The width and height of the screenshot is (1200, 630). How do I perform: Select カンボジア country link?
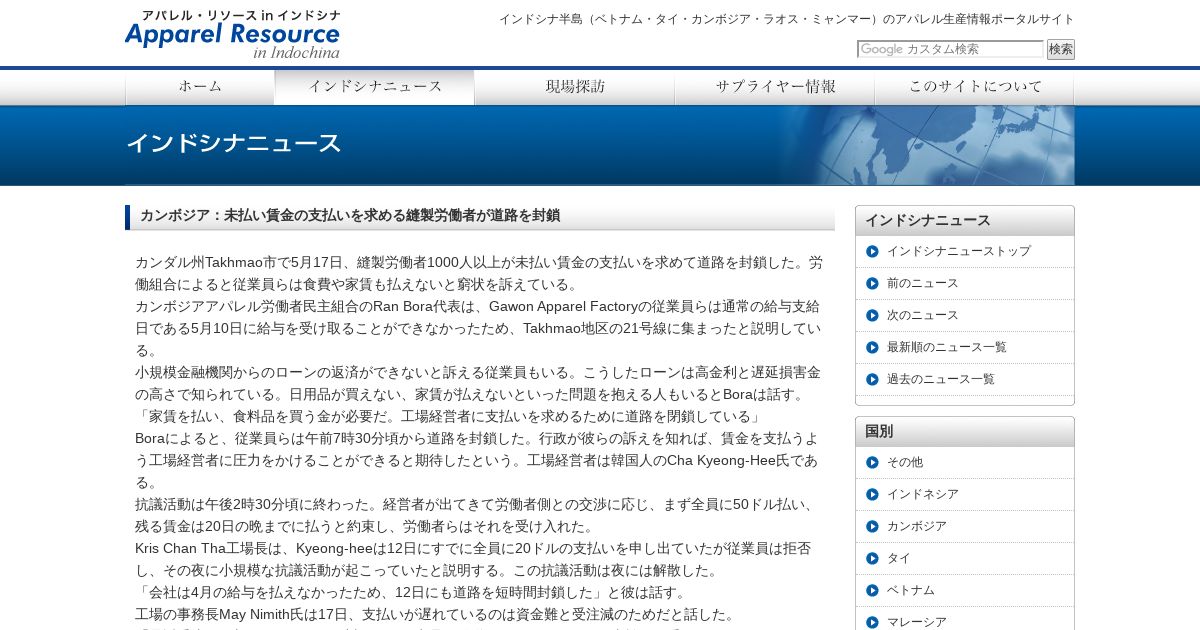[916, 526]
